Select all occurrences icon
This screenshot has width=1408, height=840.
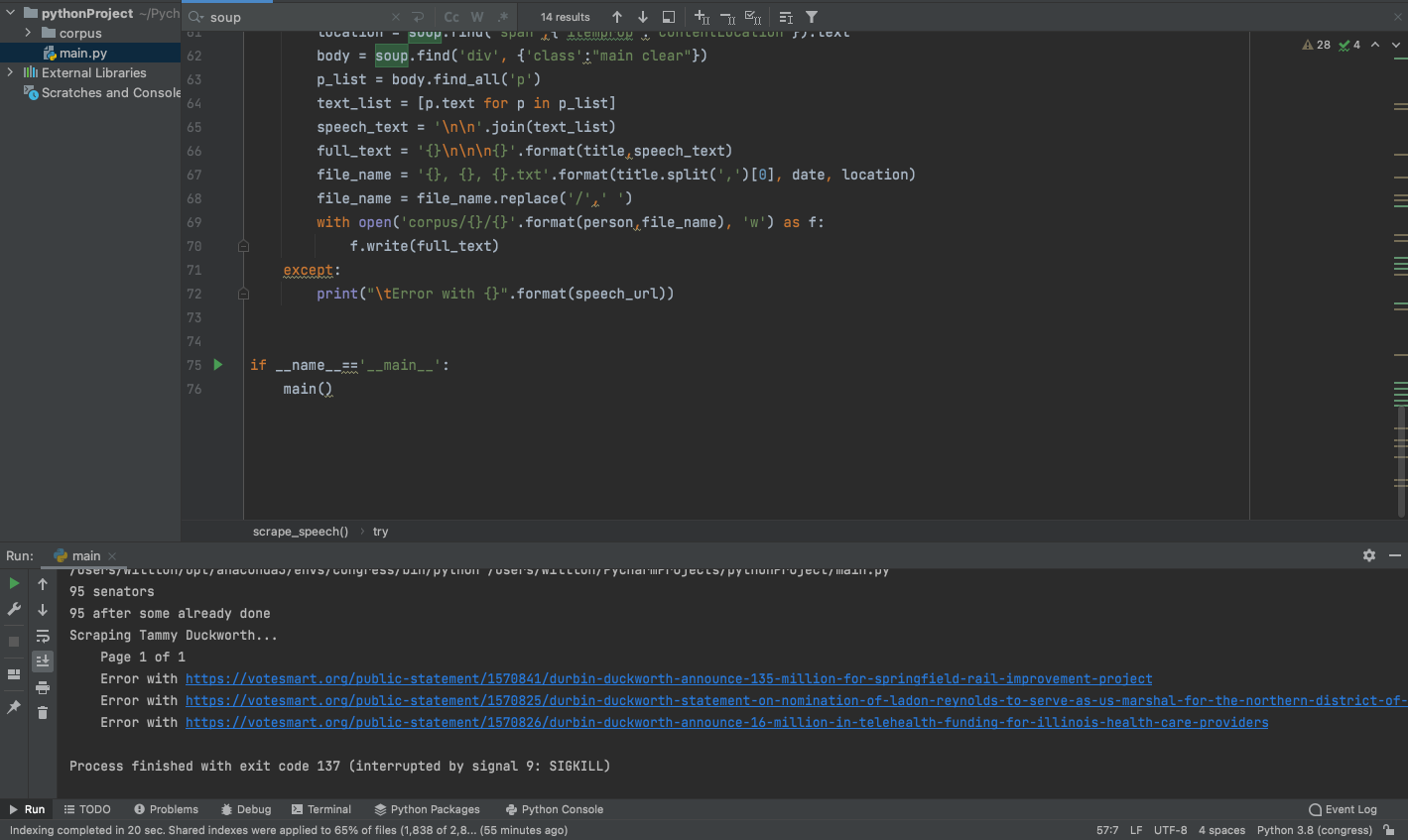753,17
